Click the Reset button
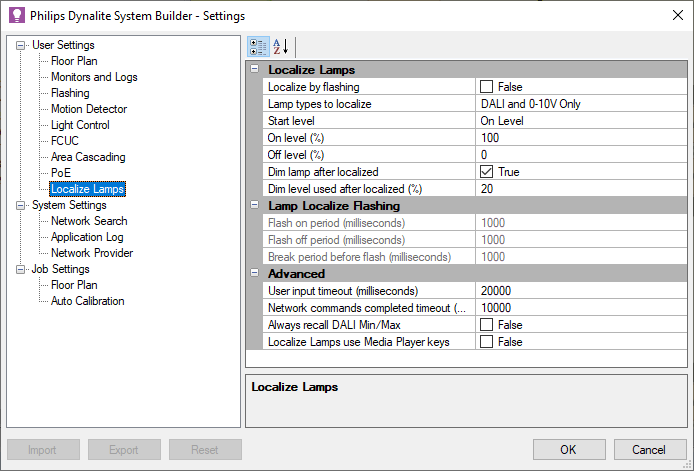Image resolution: width=694 pixels, height=471 pixels. coord(205,450)
